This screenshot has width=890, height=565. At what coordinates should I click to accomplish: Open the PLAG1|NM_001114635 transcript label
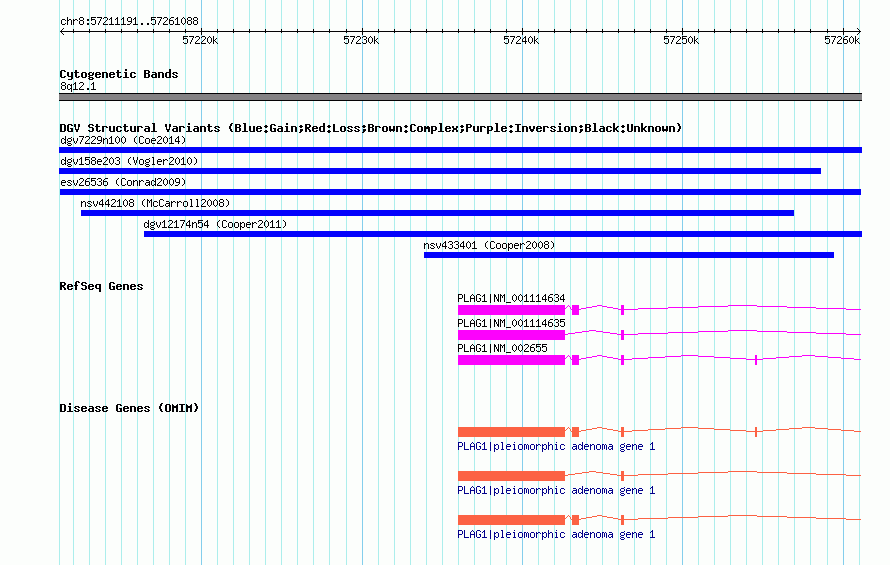511,323
